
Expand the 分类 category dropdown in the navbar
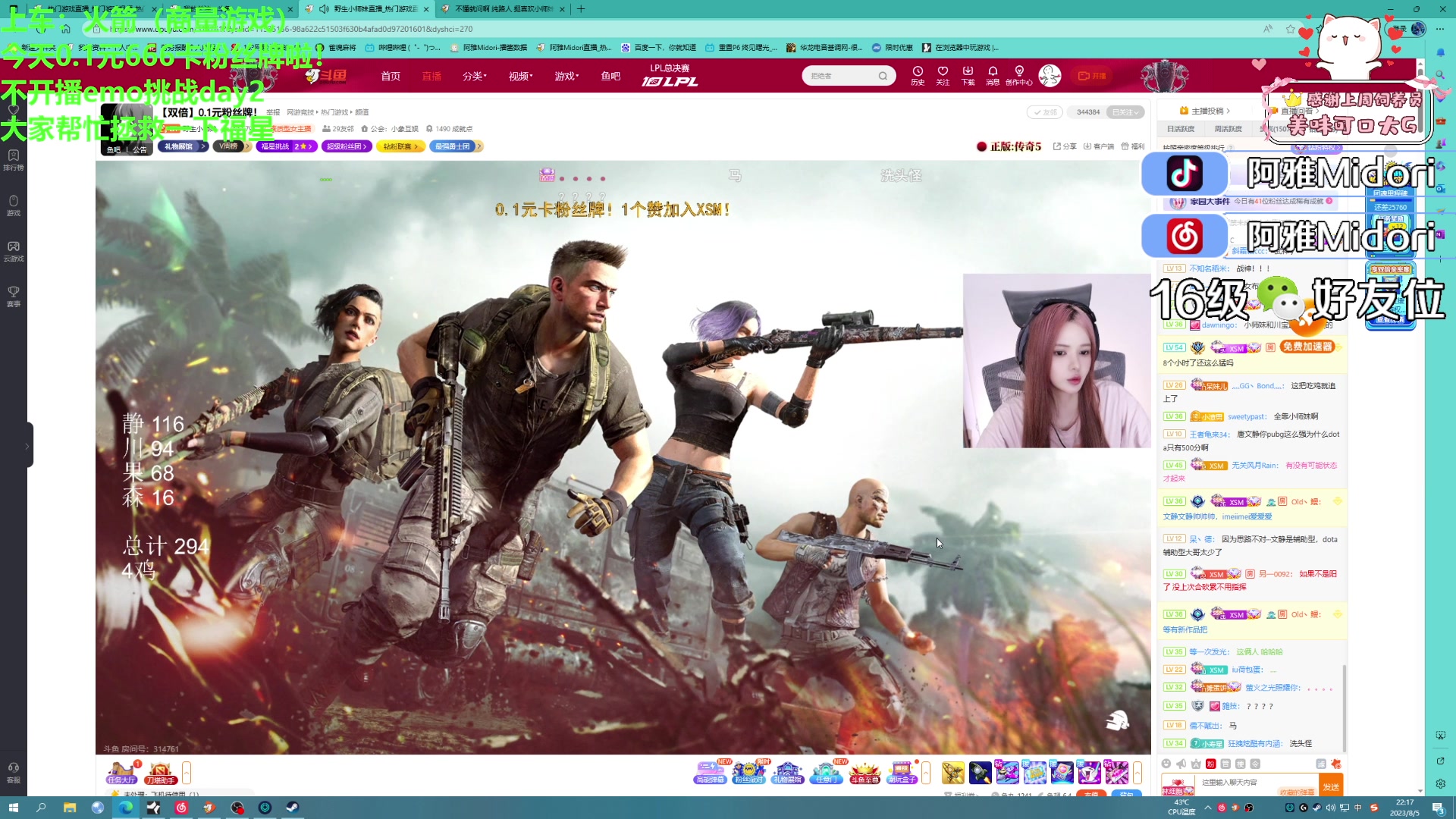[x=474, y=76]
